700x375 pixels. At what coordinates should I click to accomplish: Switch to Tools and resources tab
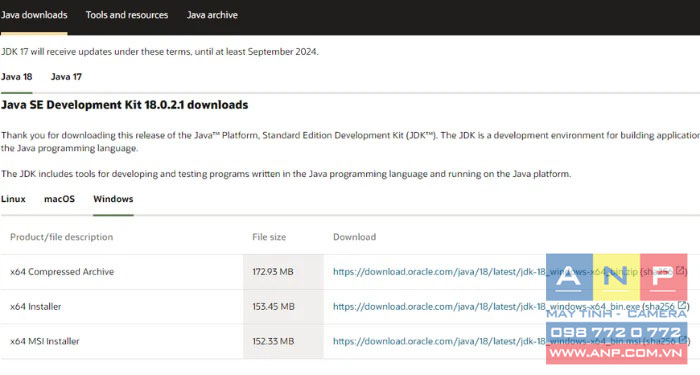(127, 15)
